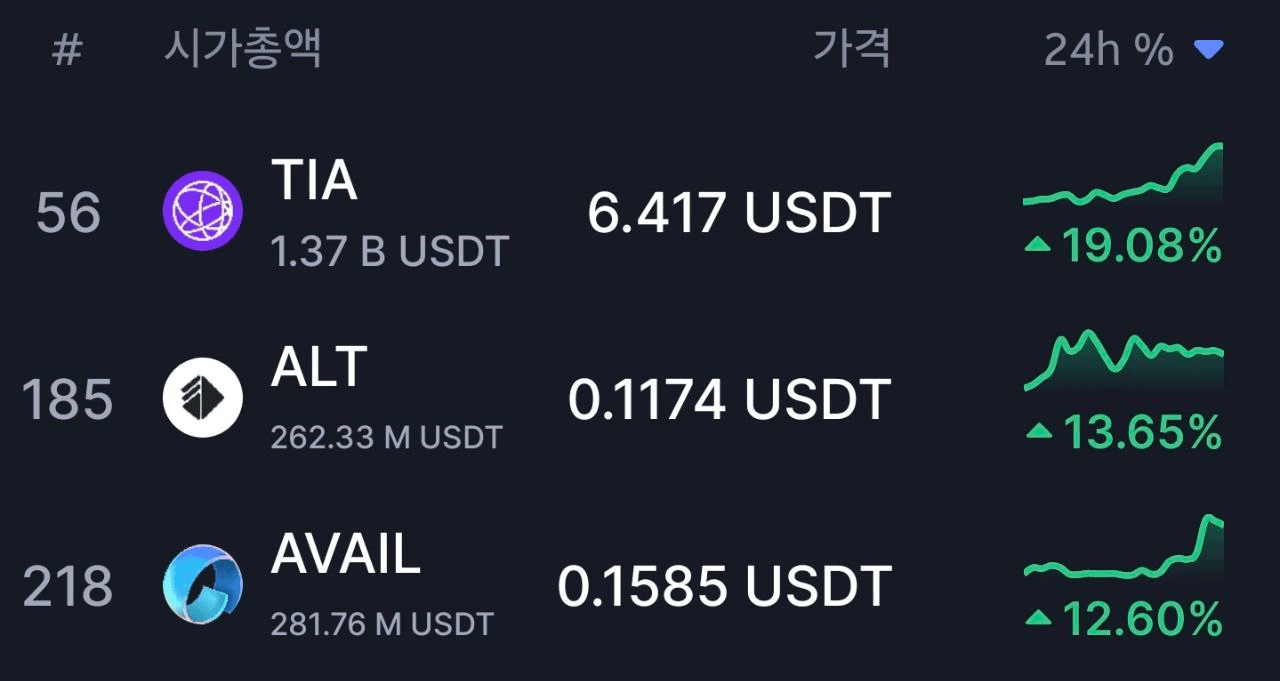View the ALT 24h sparkline chart

tap(1122, 360)
